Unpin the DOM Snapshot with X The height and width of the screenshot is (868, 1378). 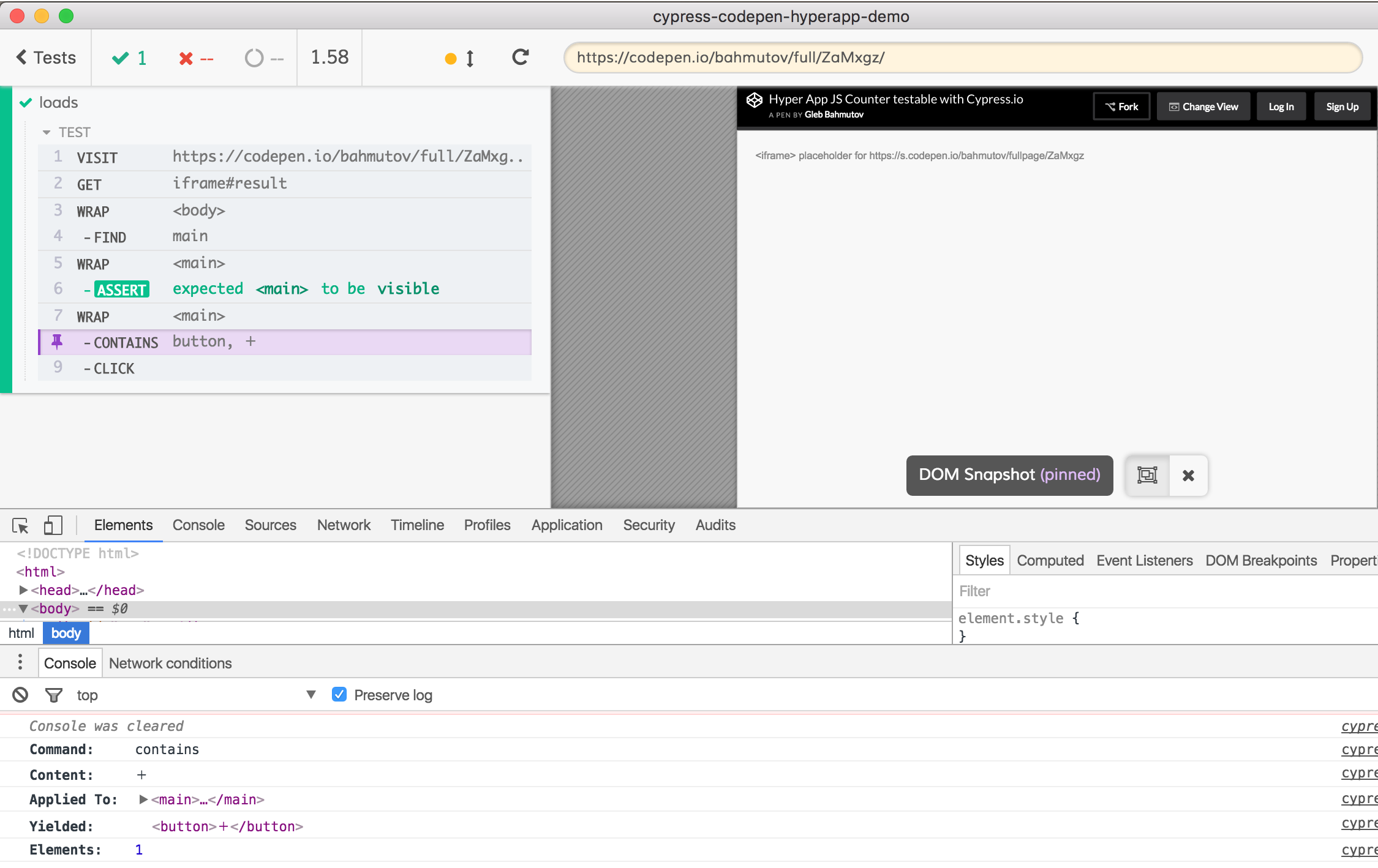(1188, 475)
